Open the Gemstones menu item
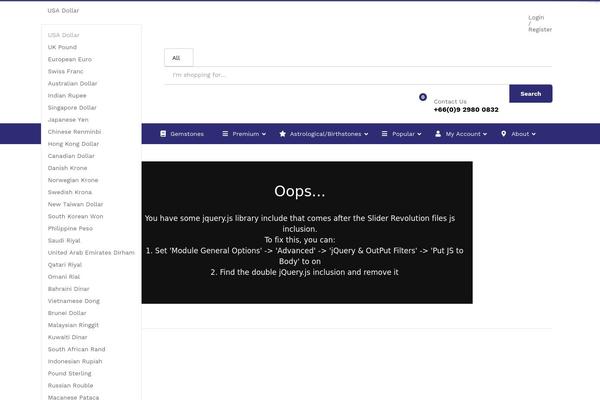Screen dimensions: 600x400 (182, 134)
